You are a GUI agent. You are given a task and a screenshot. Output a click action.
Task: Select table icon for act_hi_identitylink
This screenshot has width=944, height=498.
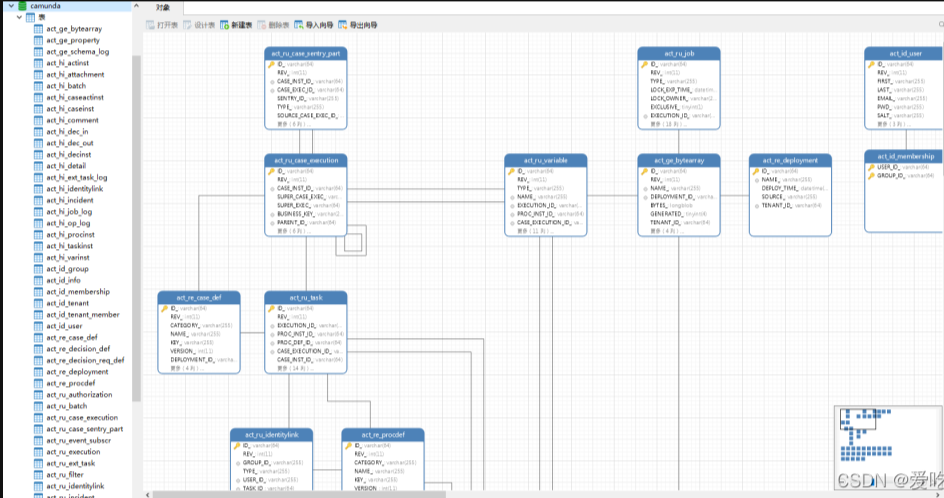coord(39,189)
